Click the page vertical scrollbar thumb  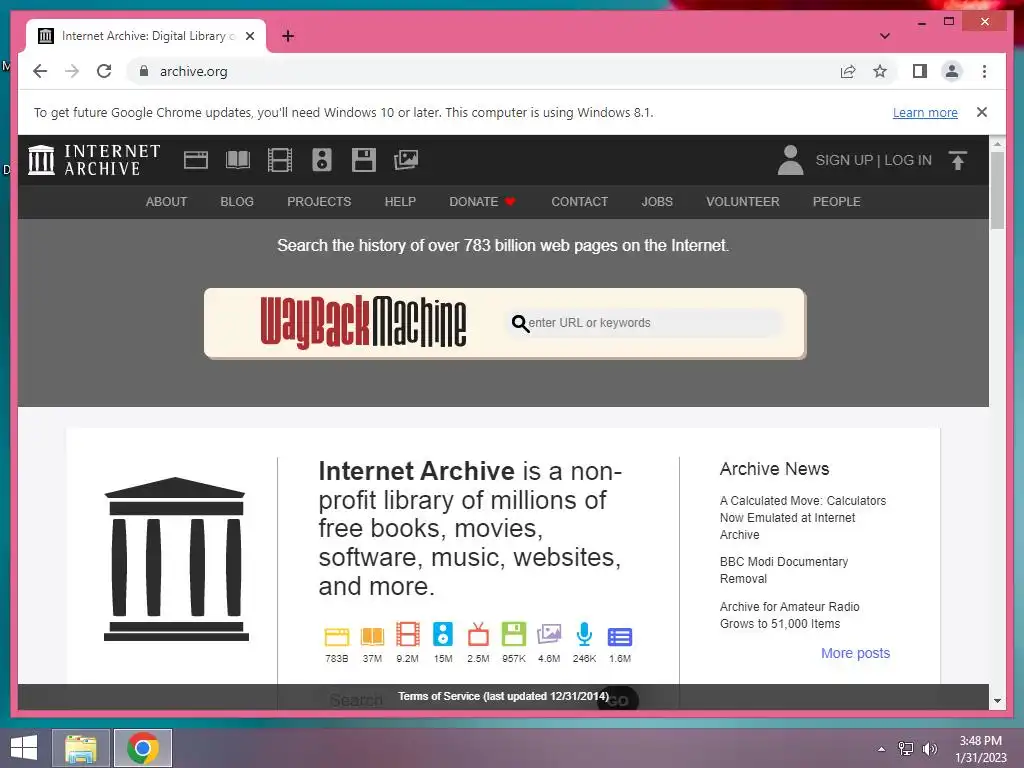[997, 190]
